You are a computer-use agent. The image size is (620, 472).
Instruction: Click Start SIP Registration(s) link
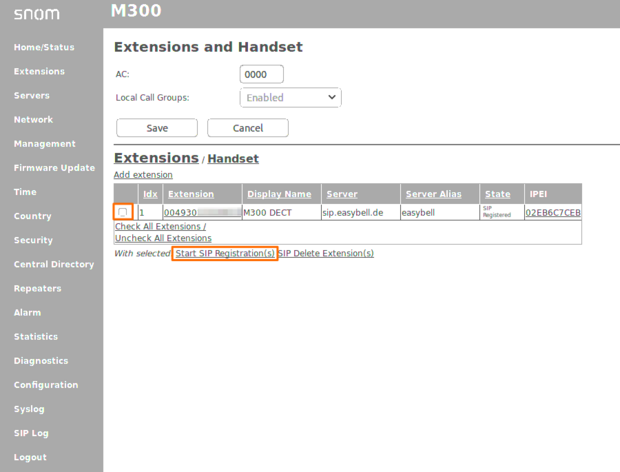(224, 254)
